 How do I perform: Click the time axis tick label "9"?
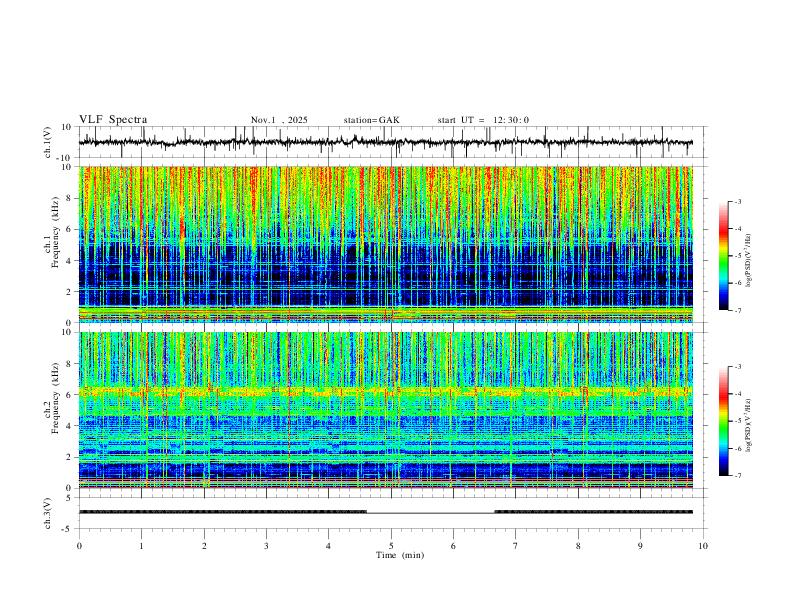640,546
